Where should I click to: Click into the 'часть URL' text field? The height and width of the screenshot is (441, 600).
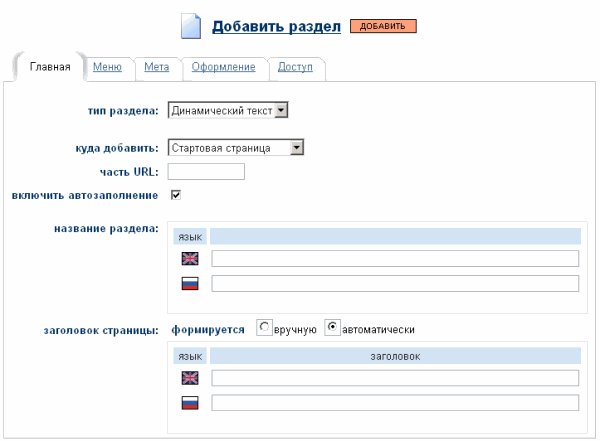click(207, 171)
